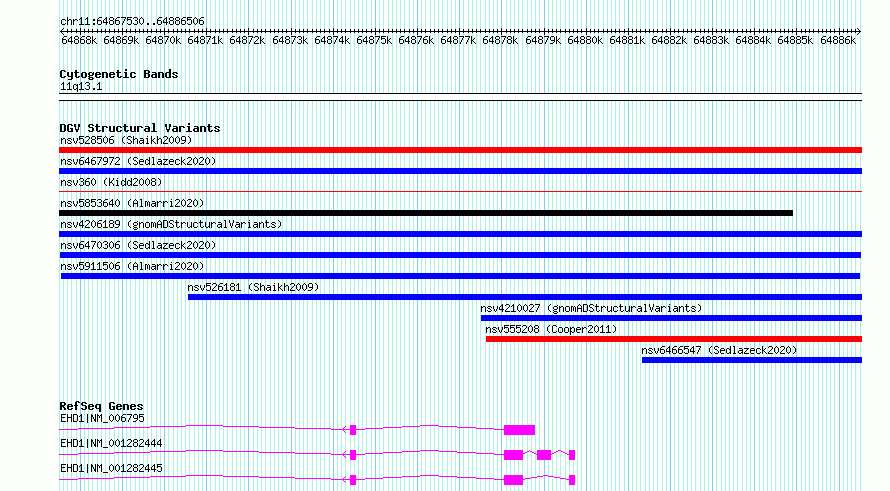Viewport: 890px width, 491px height.
Task: Click the 64883k ruler tick label
Action: (x=711, y=40)
